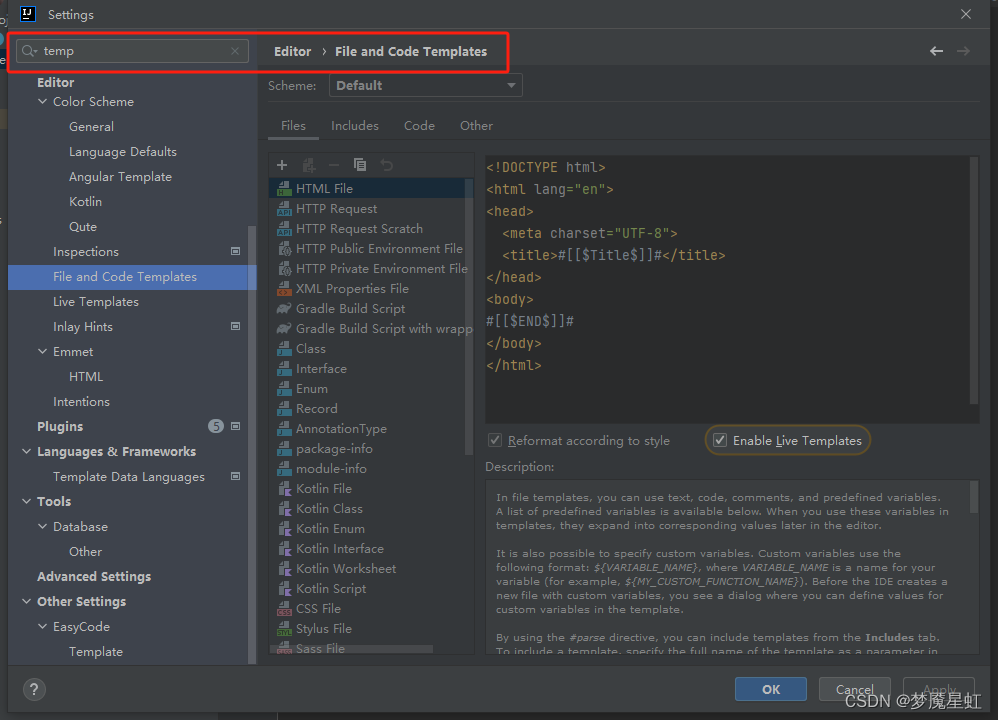Click the Plugins update count badge
Viewport: 998px width, 720px height.
[x=216, y=427]
